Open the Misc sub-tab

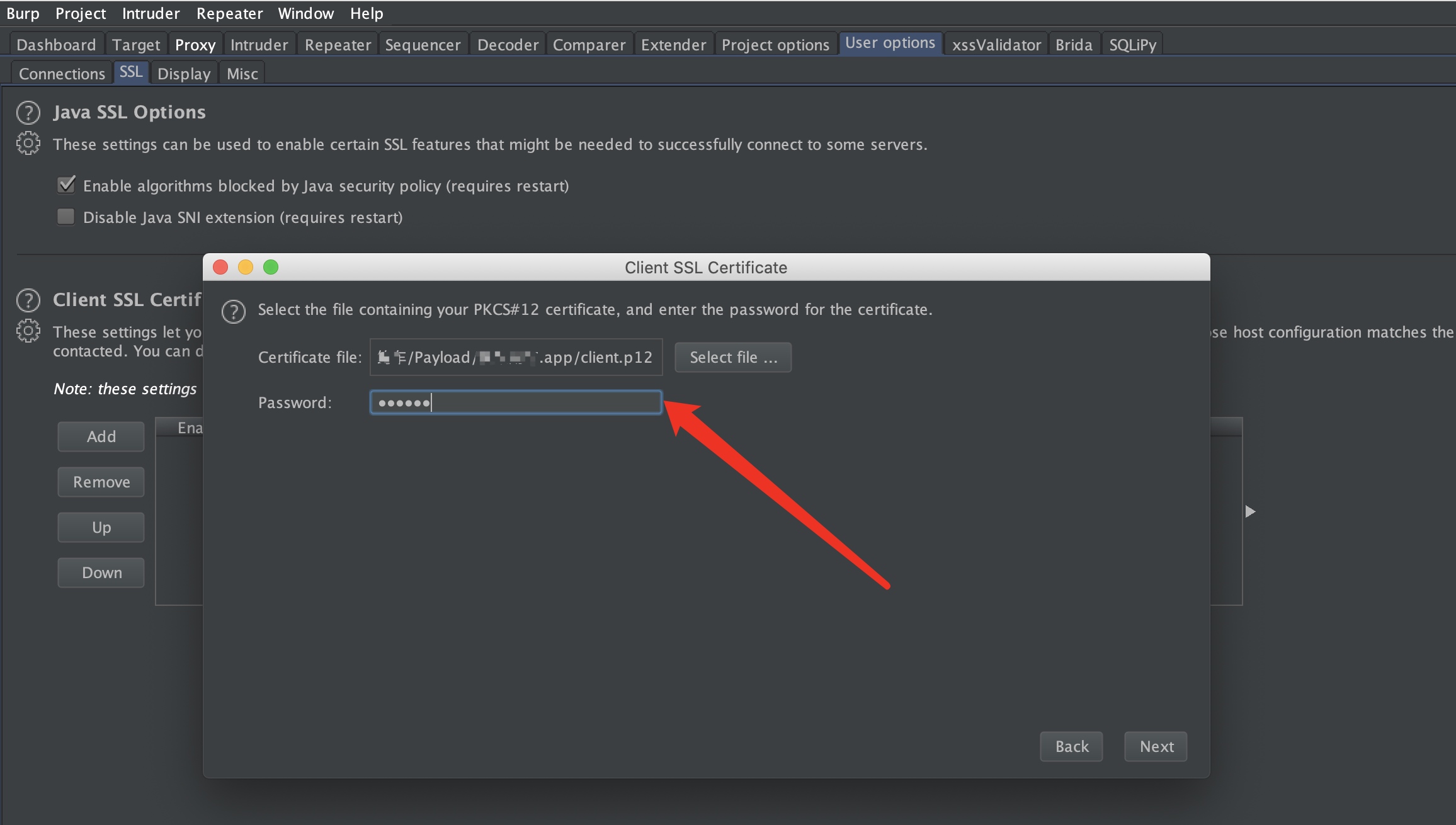(242, 74)
